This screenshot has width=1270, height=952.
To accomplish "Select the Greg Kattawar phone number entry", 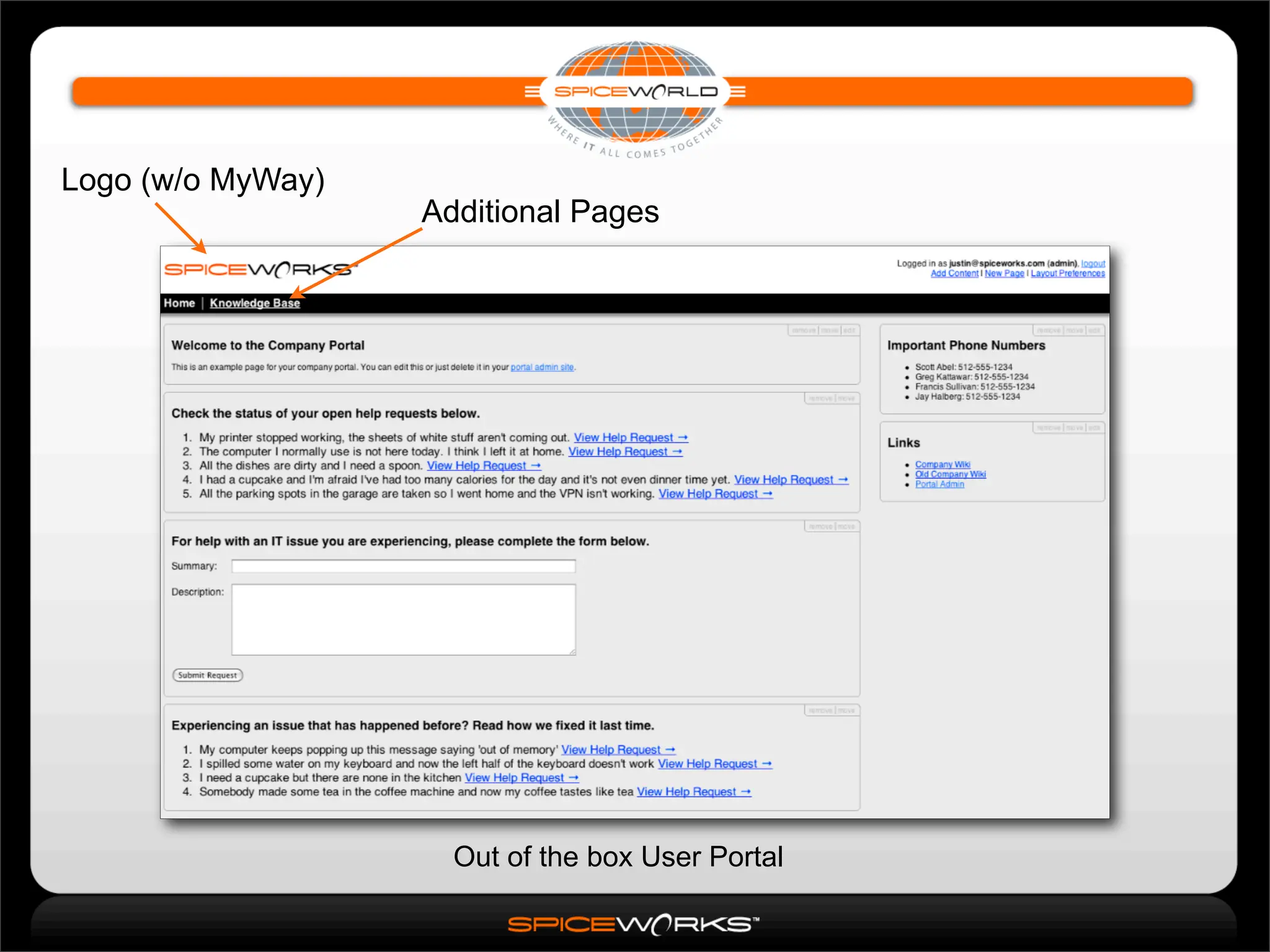I will click(x=972, y=377).
